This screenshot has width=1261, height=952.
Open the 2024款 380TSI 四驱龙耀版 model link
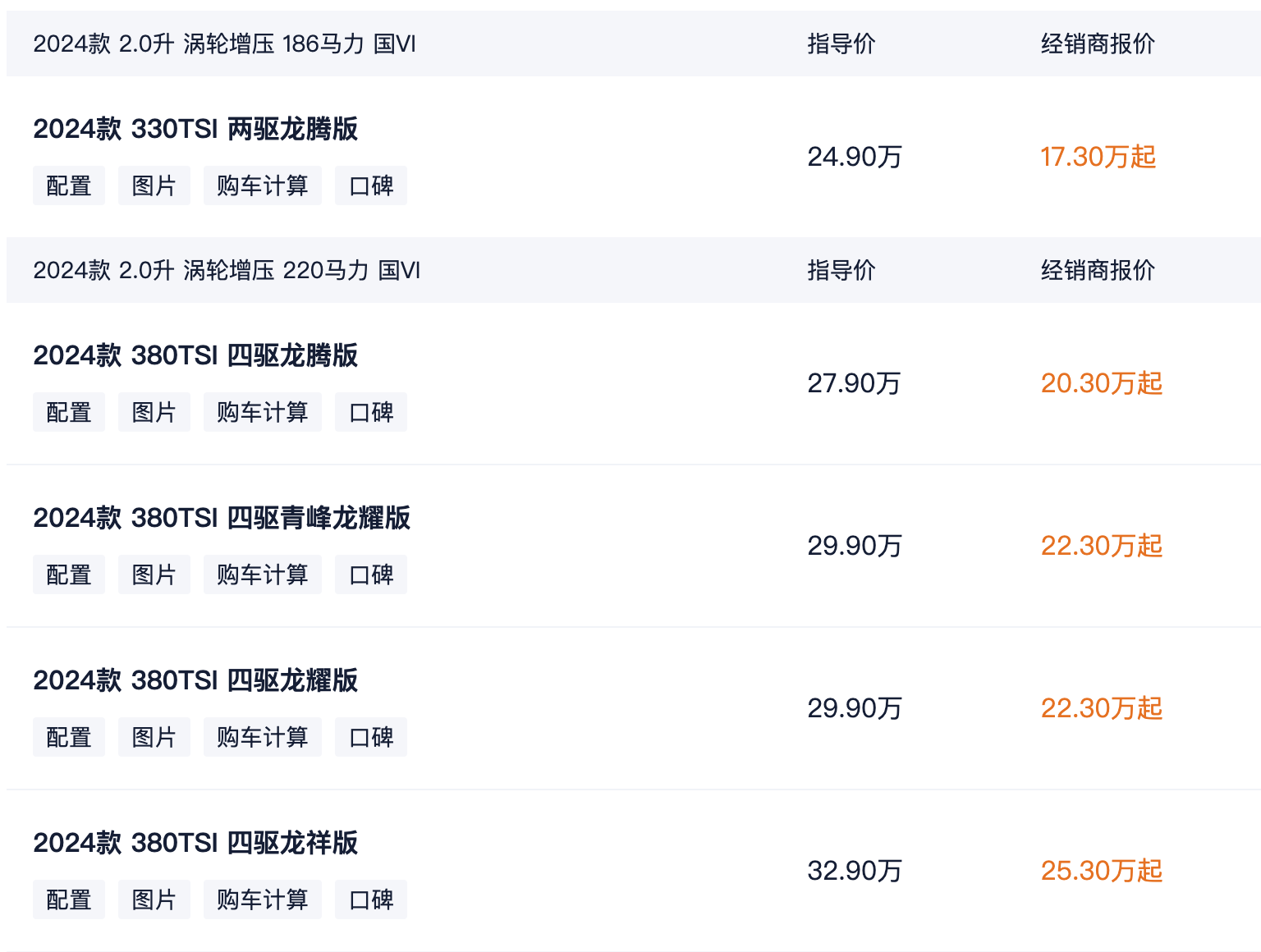[195, 680]
